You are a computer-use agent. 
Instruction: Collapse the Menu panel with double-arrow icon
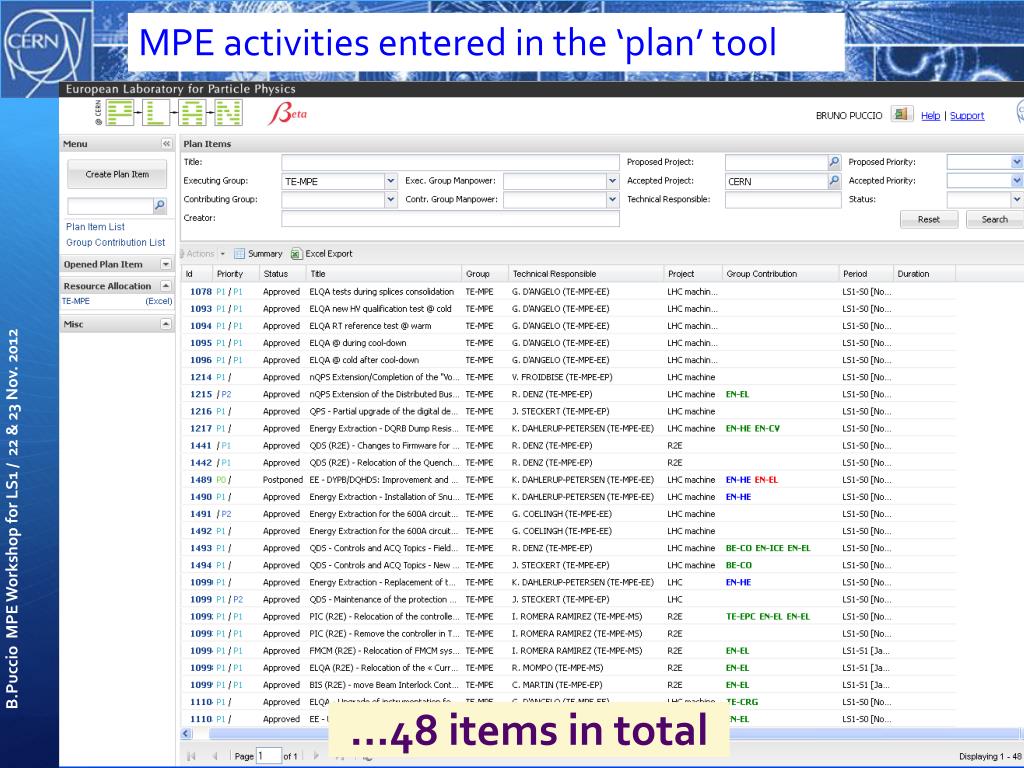point(166,144)
